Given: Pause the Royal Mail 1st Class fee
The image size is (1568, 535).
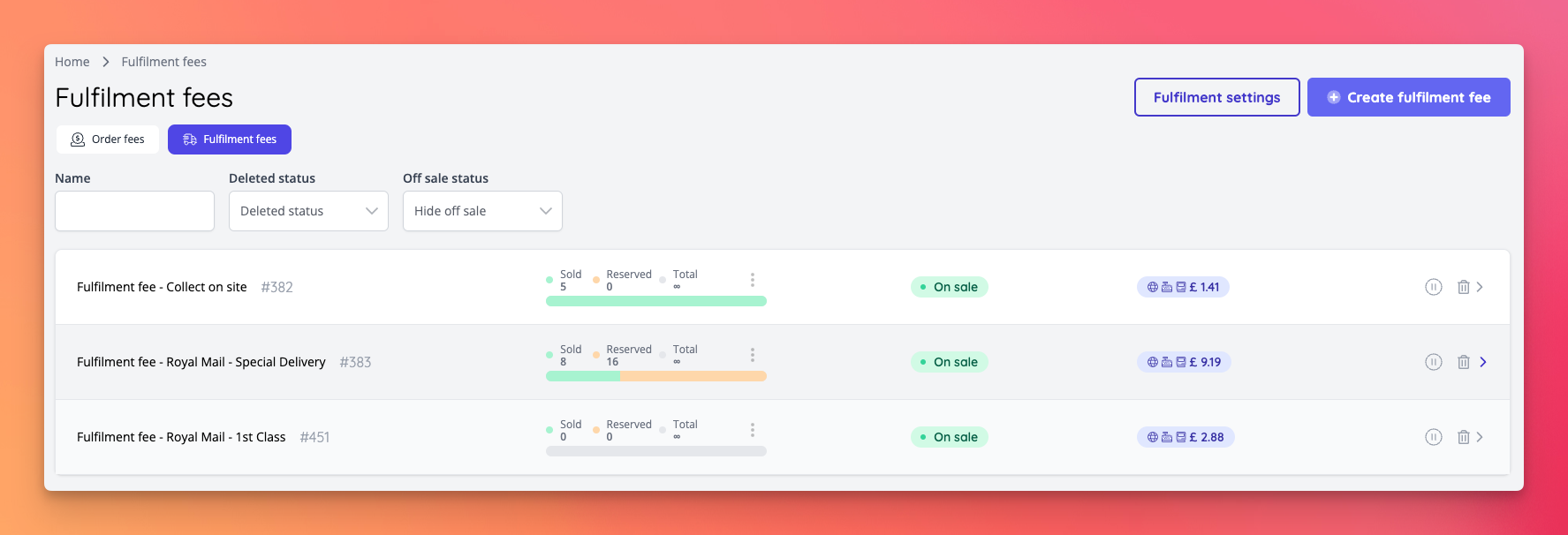Looking at the screenshot, I should pyautogui.click(x=1434, y=437).
